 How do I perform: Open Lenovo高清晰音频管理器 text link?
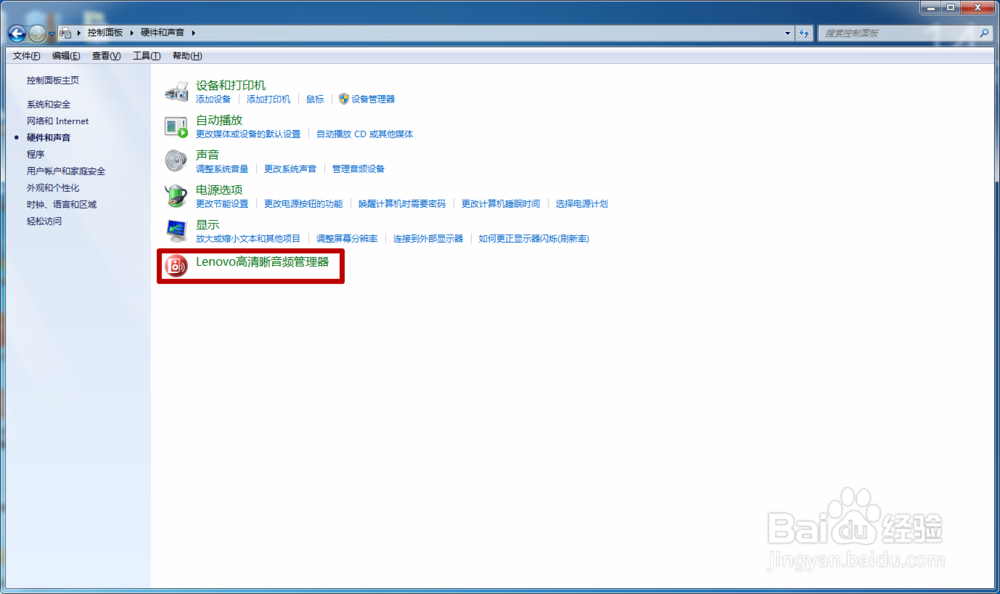tap(262, 262)
